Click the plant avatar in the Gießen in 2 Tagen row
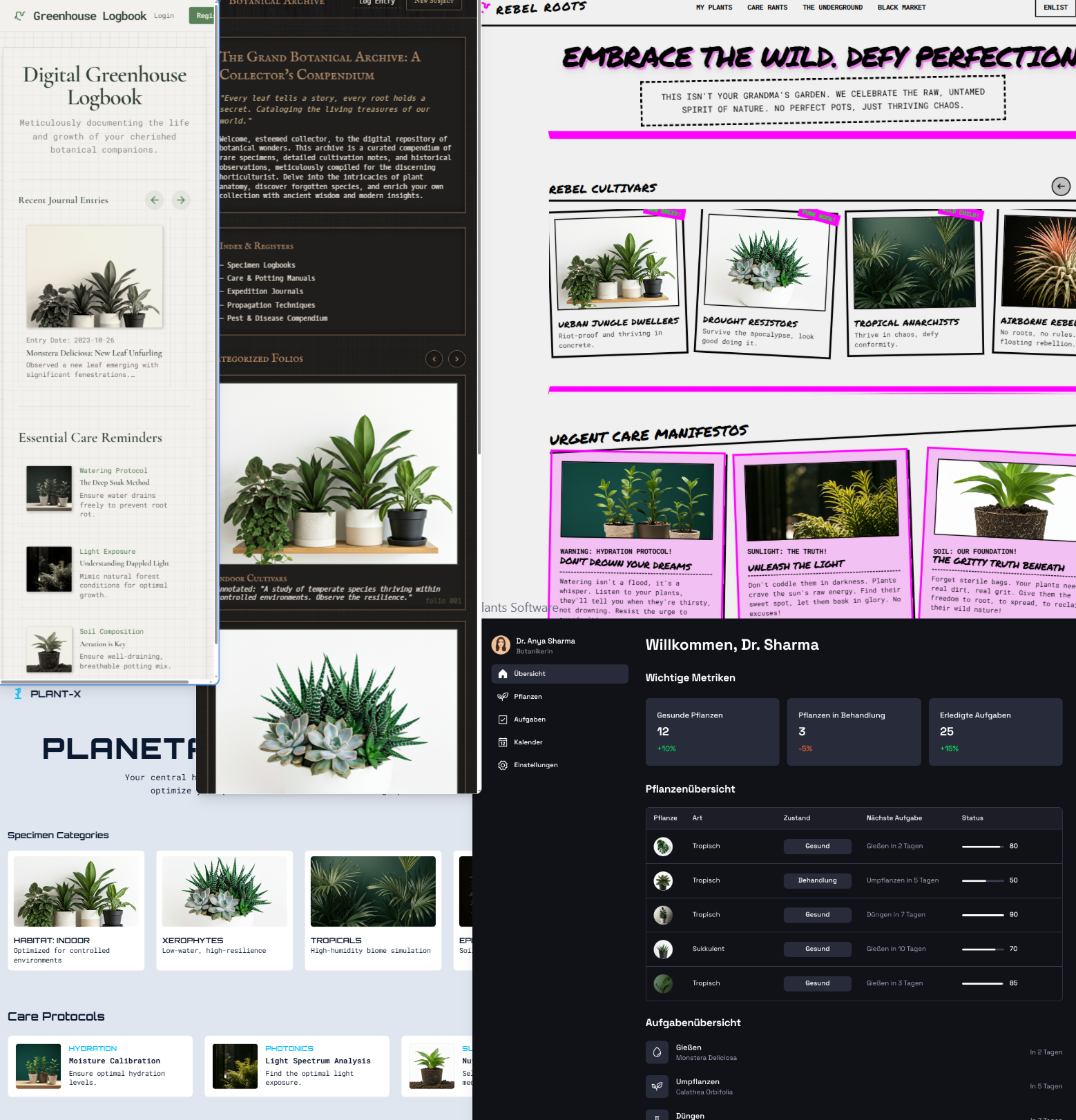 [663, 846]
